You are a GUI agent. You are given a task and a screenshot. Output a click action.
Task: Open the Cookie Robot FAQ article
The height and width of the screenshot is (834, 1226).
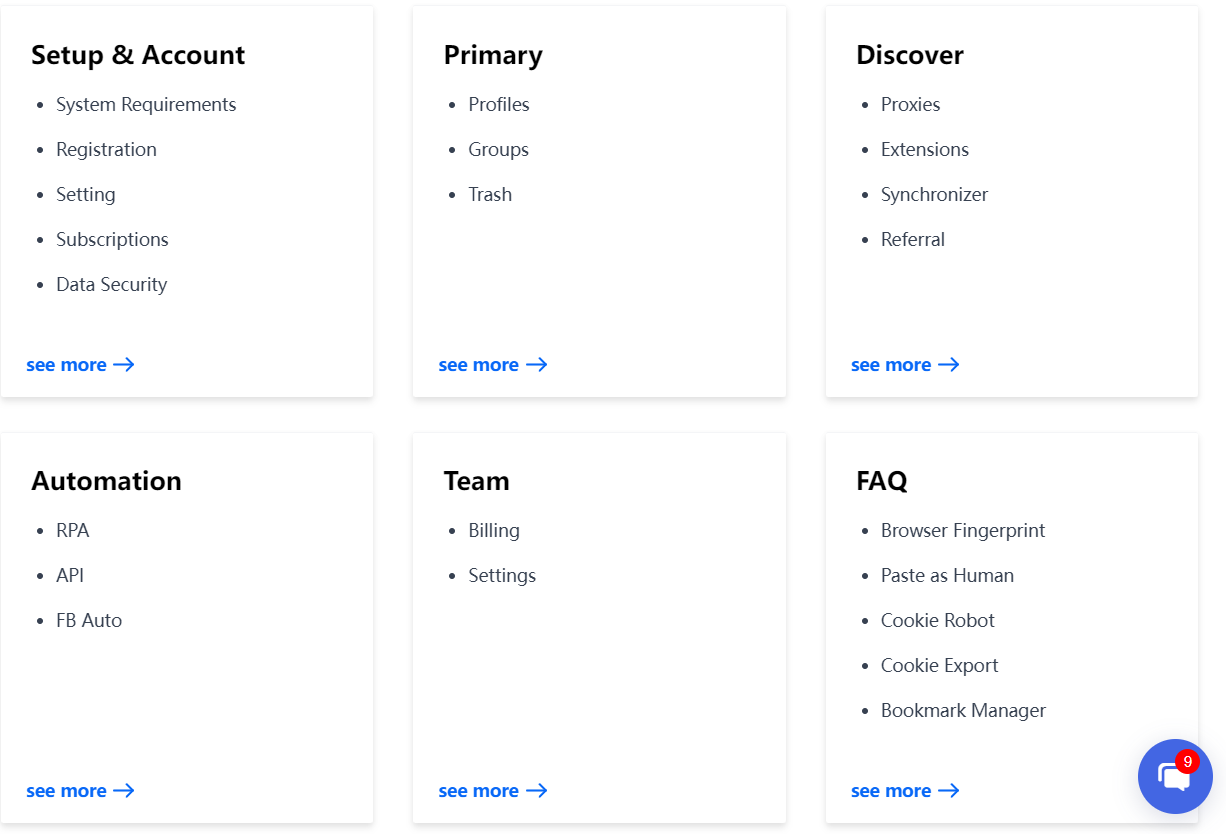pyautogui.click(x=937, y=620)
